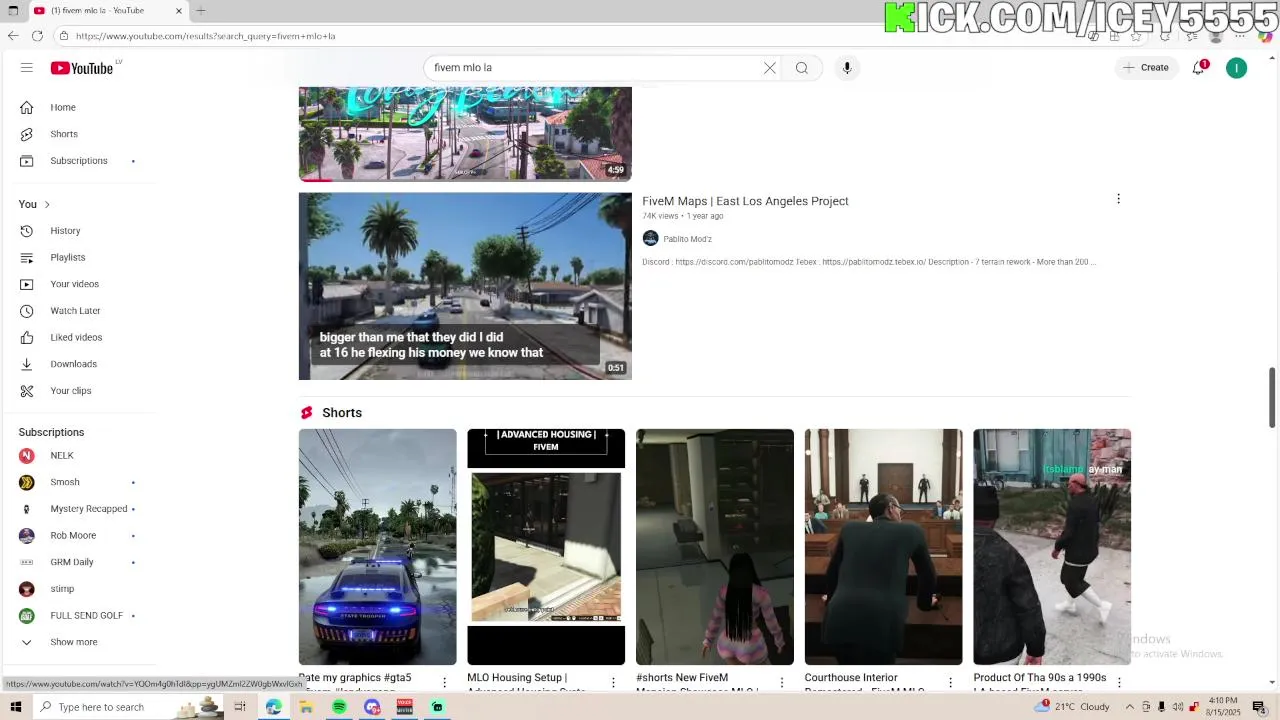Click the Home icon in sidebar
This screenshot has width=1280, height=720.
click(27, 107)
